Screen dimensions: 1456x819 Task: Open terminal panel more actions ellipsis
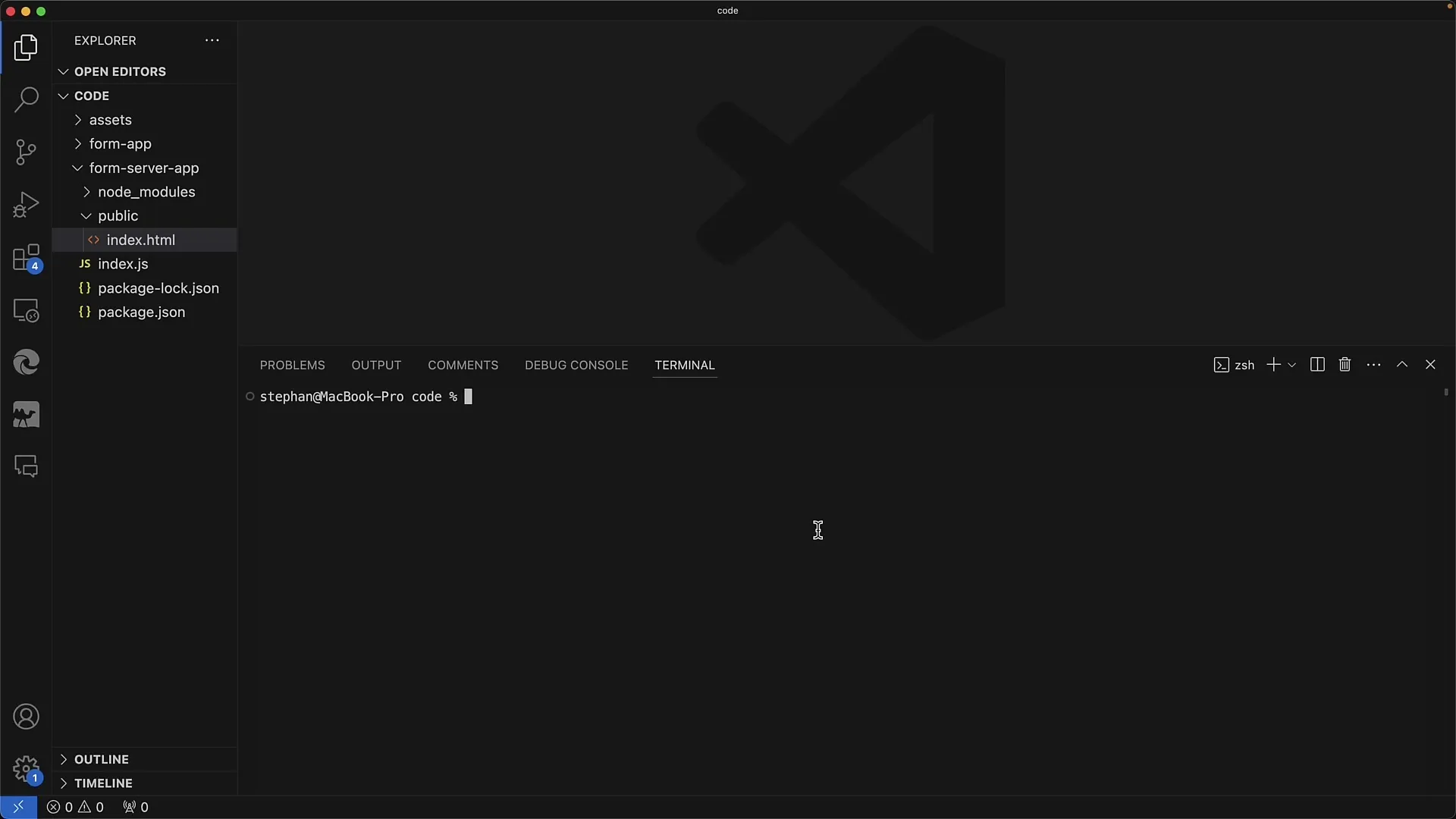tap(1373, 365)
